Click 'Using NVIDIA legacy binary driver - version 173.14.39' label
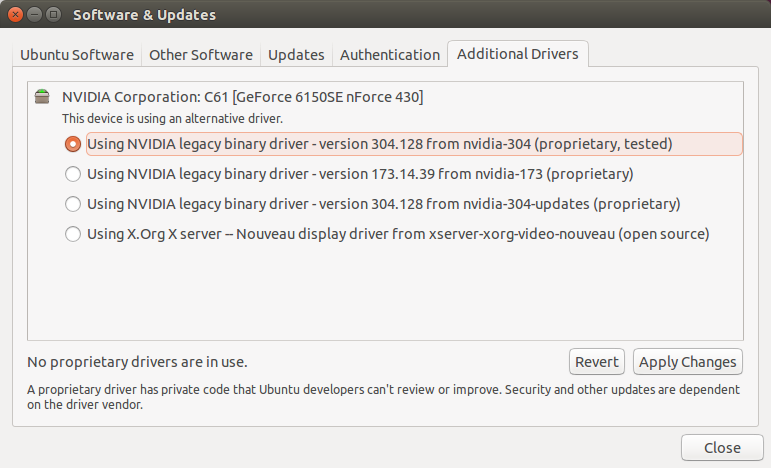771x468 pixels. tap(360, 174)
